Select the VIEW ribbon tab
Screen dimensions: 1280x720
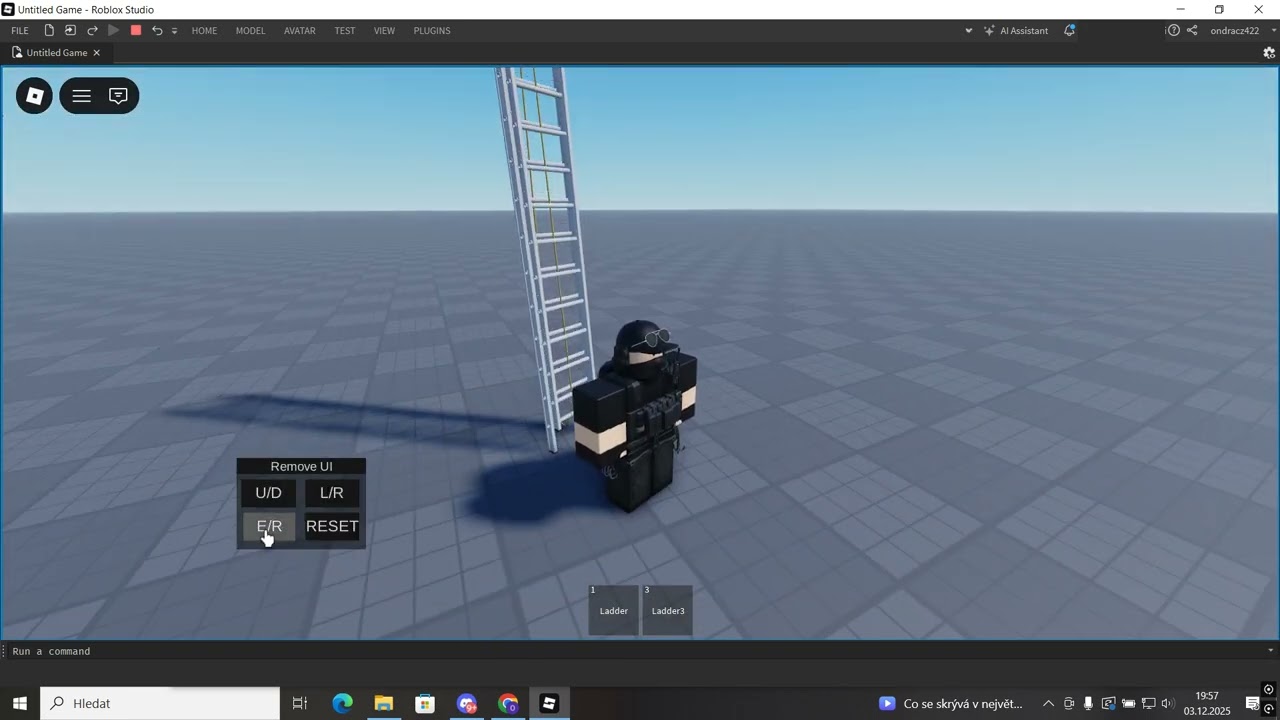[x=385, y=31]
